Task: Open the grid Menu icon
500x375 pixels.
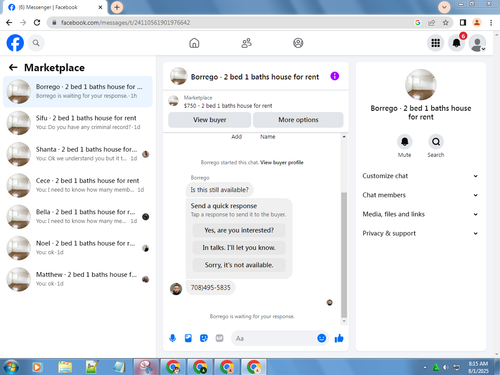Action: (x=435, y=43)
